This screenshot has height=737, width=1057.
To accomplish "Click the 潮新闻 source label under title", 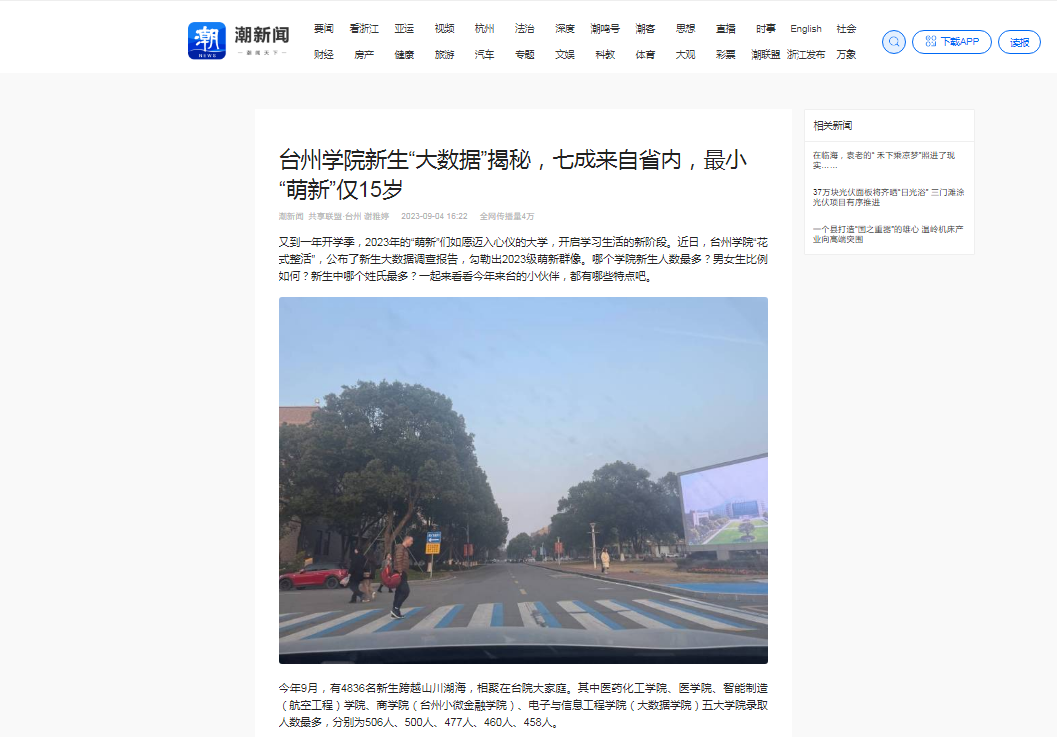I will point(291,216).
